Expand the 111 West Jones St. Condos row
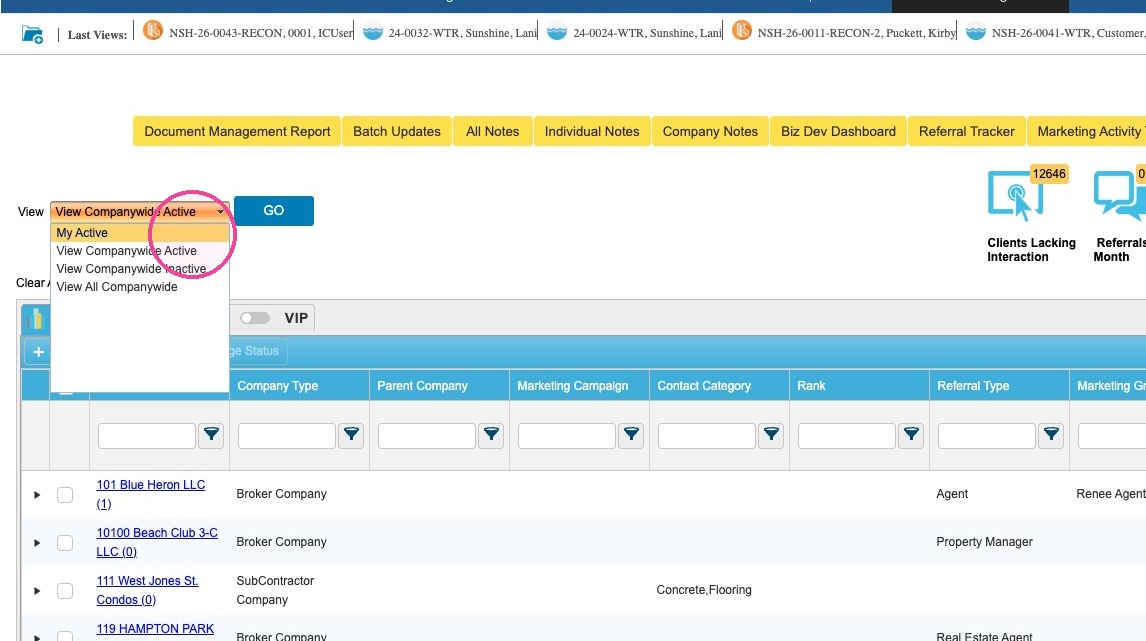Viewport: 1146px width, 641px height. pos(37,591)
